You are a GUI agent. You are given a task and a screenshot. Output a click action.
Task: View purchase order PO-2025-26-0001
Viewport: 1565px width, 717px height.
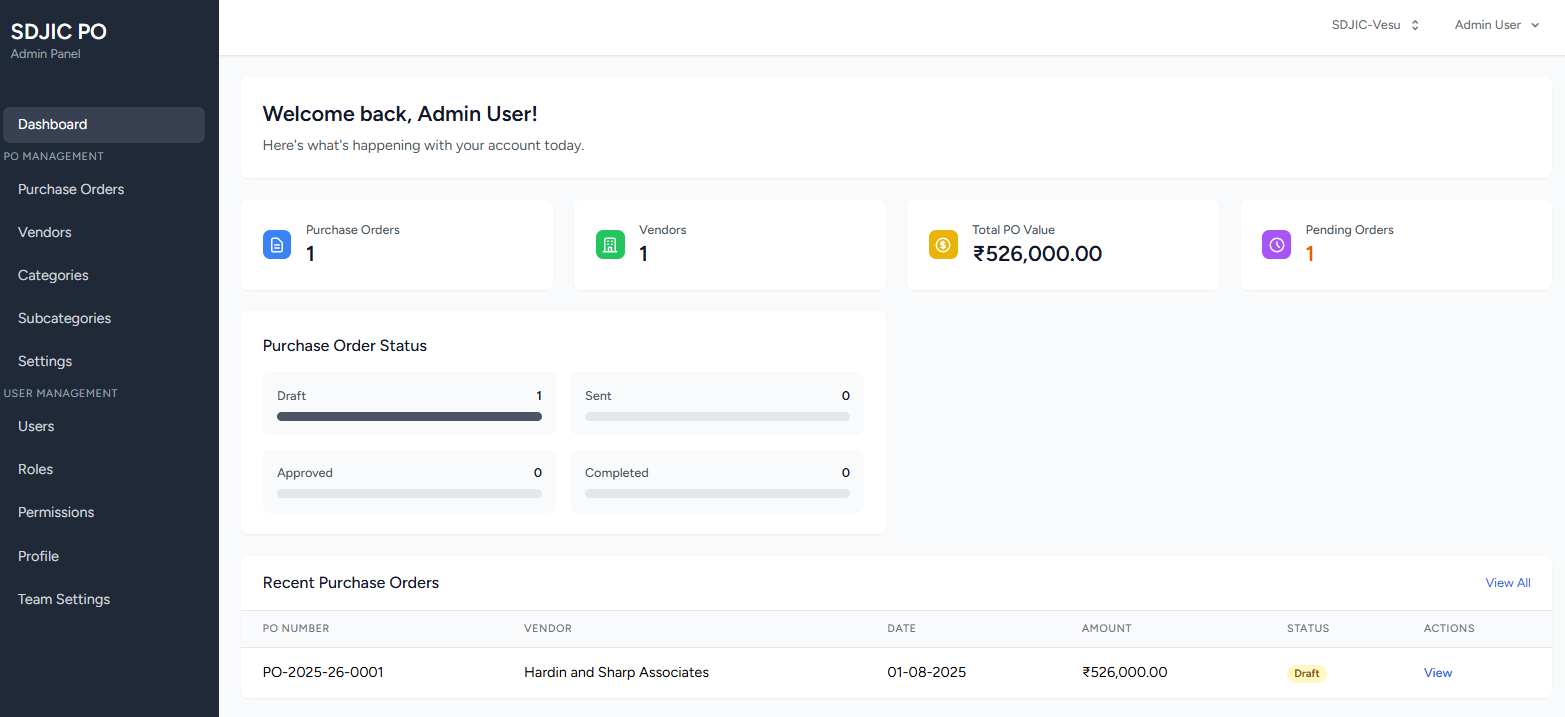[x=1437, y=672]
